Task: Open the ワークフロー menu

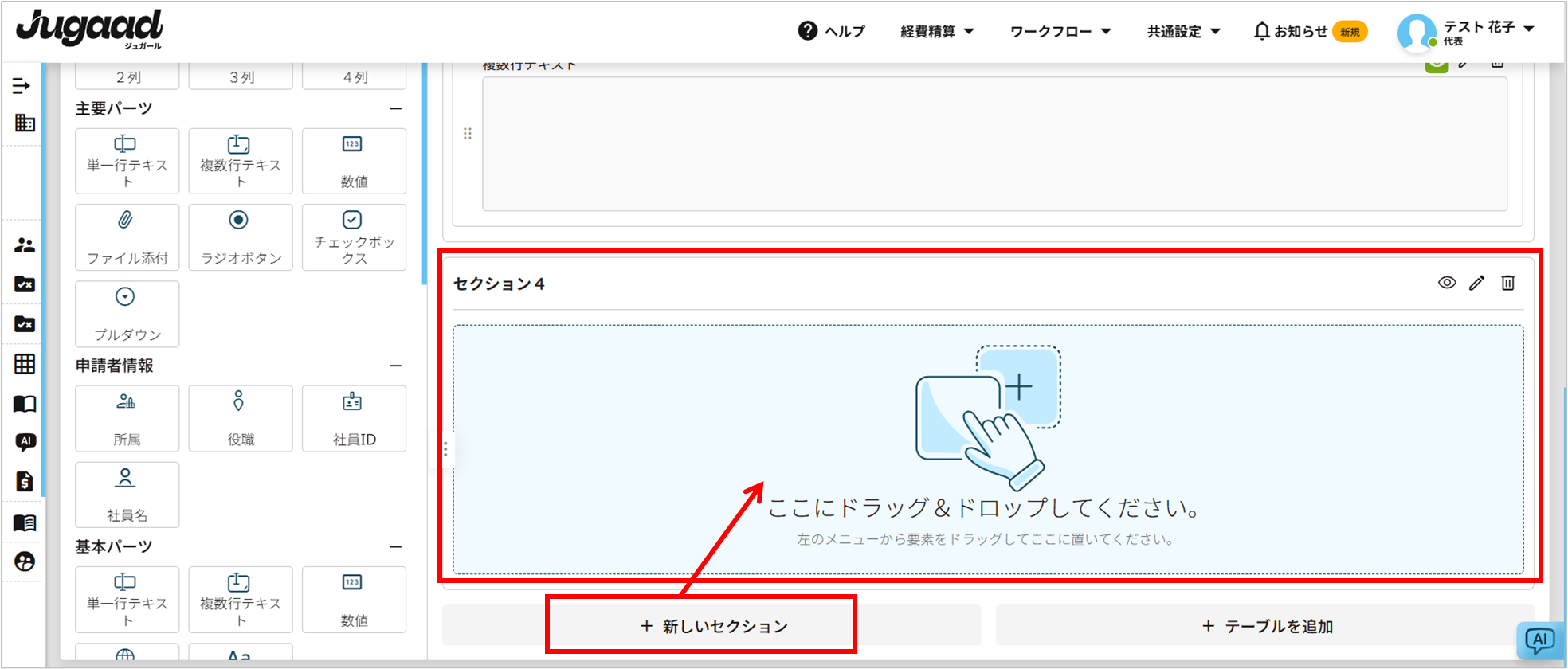Action: (1060, 31)
